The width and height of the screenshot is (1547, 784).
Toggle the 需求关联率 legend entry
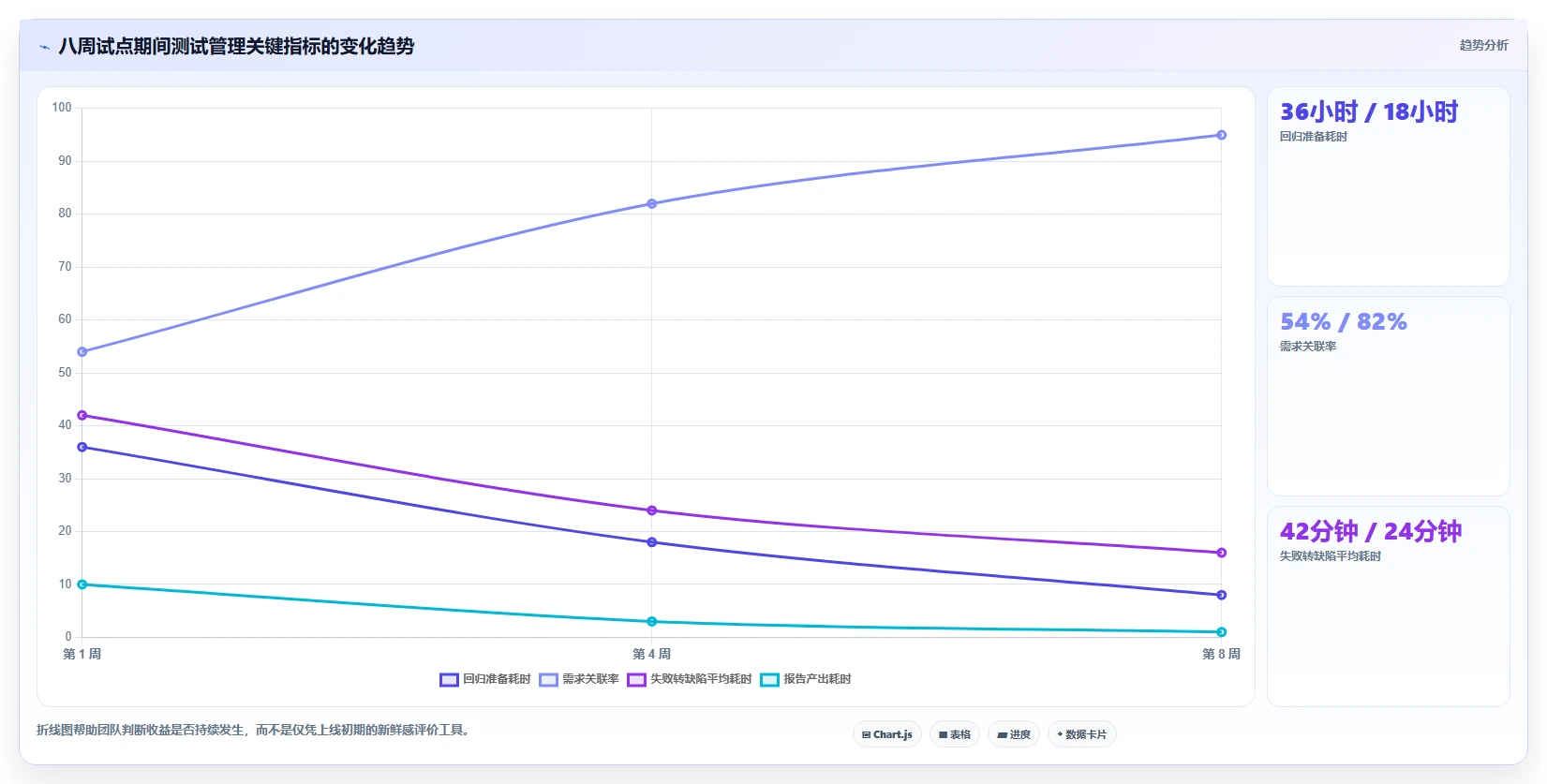pos(579,679)
